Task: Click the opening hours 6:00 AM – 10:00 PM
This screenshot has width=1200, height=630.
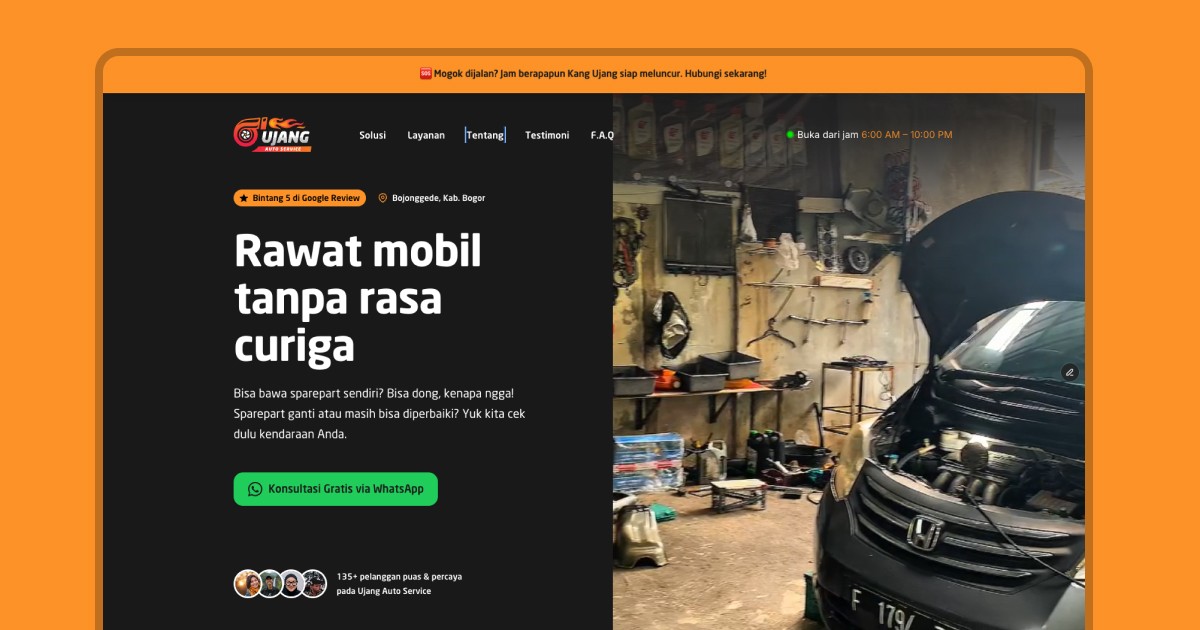Action: click(906, 134)
